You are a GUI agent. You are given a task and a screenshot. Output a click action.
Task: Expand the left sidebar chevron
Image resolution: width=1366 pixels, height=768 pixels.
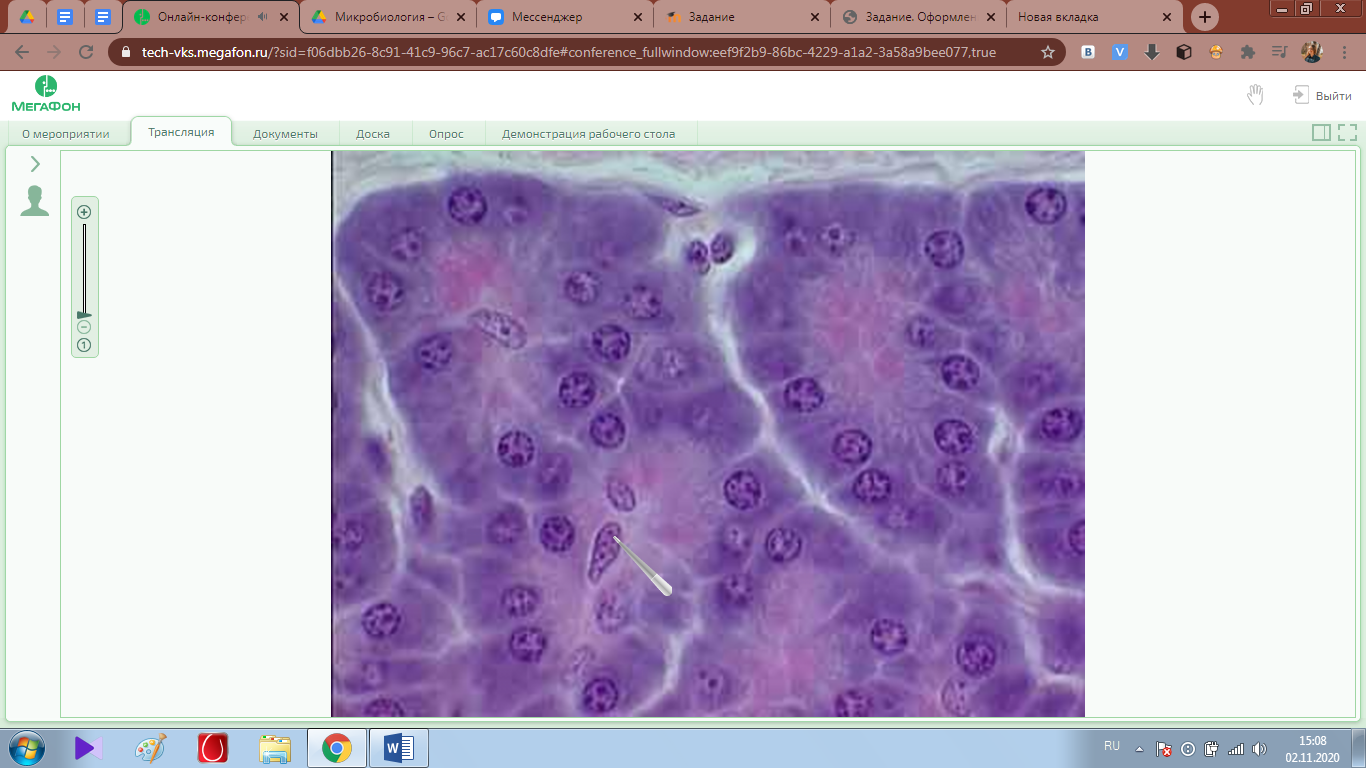35,164
